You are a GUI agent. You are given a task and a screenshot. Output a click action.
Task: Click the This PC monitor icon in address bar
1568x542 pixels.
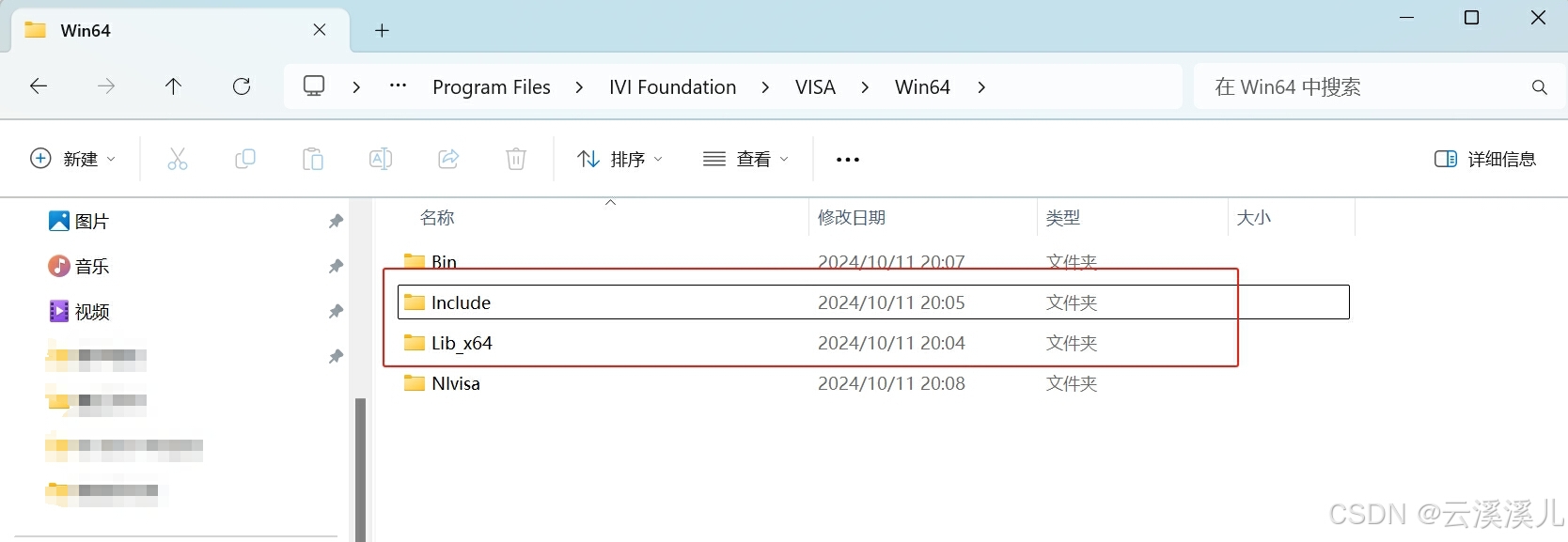314,86
